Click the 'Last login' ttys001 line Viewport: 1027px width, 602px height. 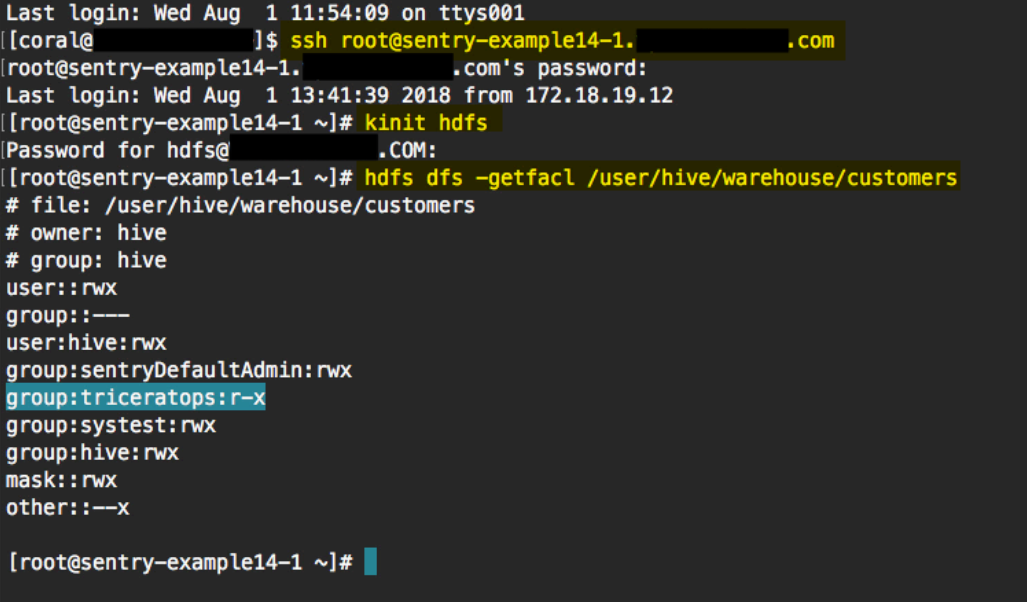coord(264,14)
